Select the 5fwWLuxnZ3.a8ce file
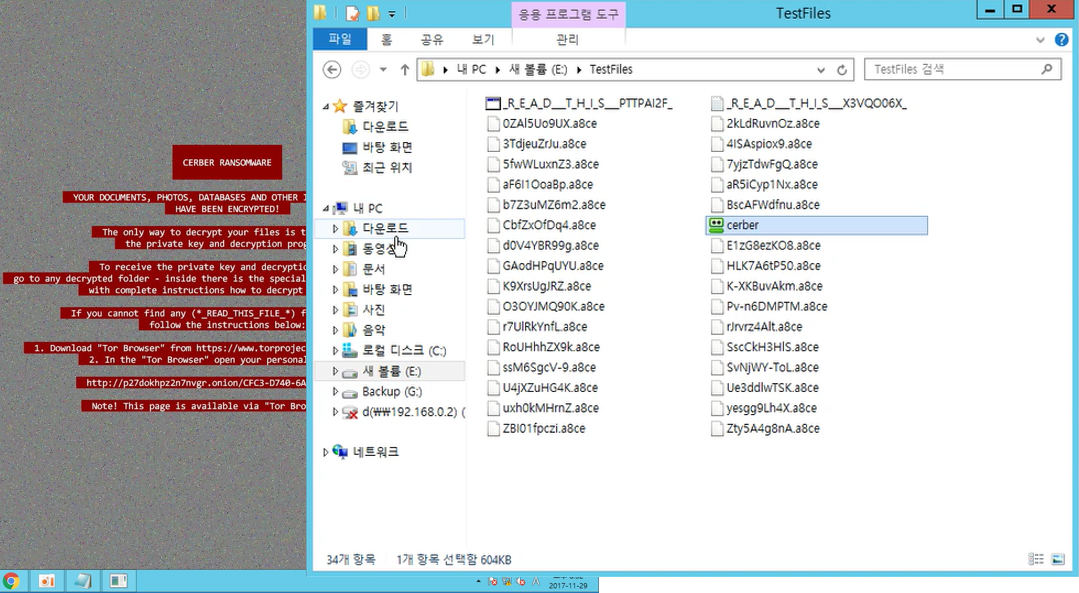Image resolution: width=1079 pixels, height=593 pixels. tap(543, 164)
